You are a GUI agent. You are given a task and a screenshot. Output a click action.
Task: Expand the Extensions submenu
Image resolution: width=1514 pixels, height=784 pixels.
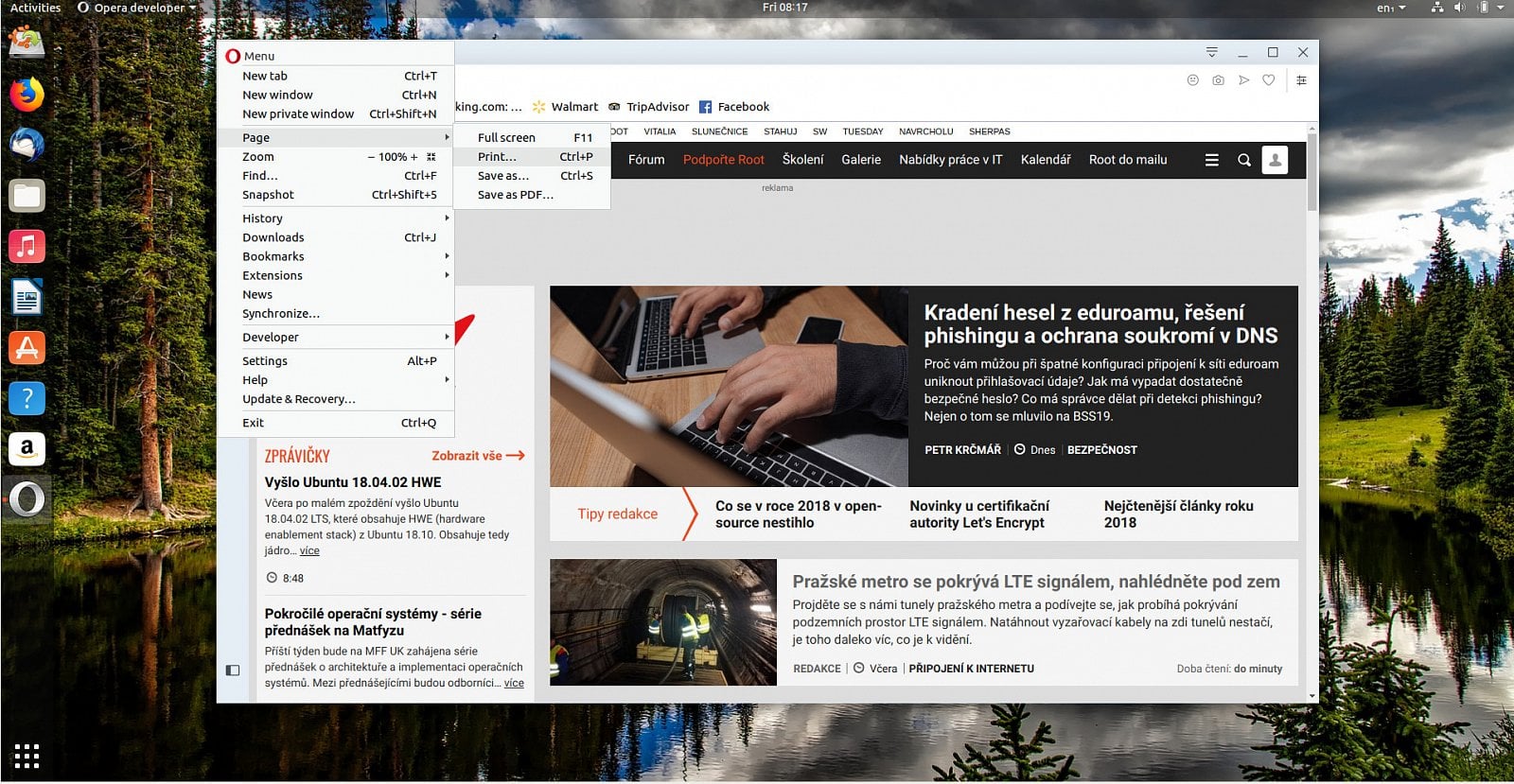click(x=336, y=275)
